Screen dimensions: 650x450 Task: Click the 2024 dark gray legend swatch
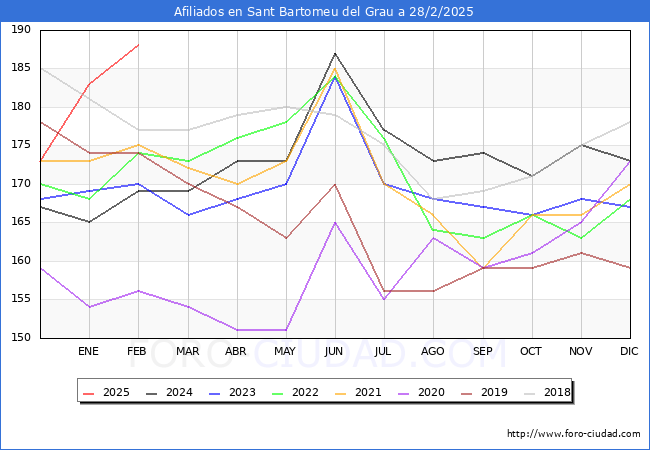152,392
